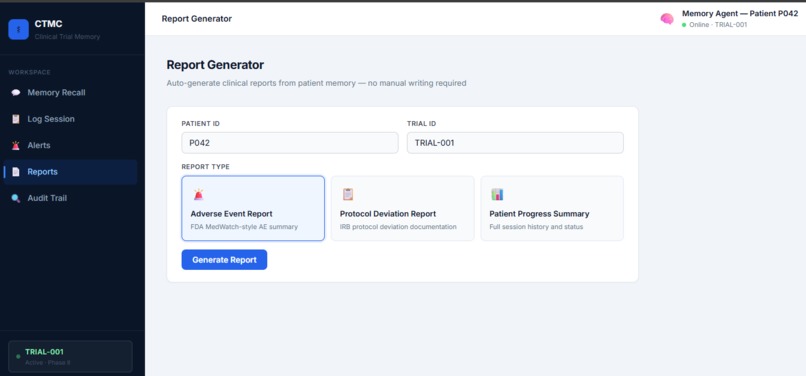Viewport: 806px width, 376px height.
Task: Choose the Patient Progress Summary type
Action: point(552,208)
